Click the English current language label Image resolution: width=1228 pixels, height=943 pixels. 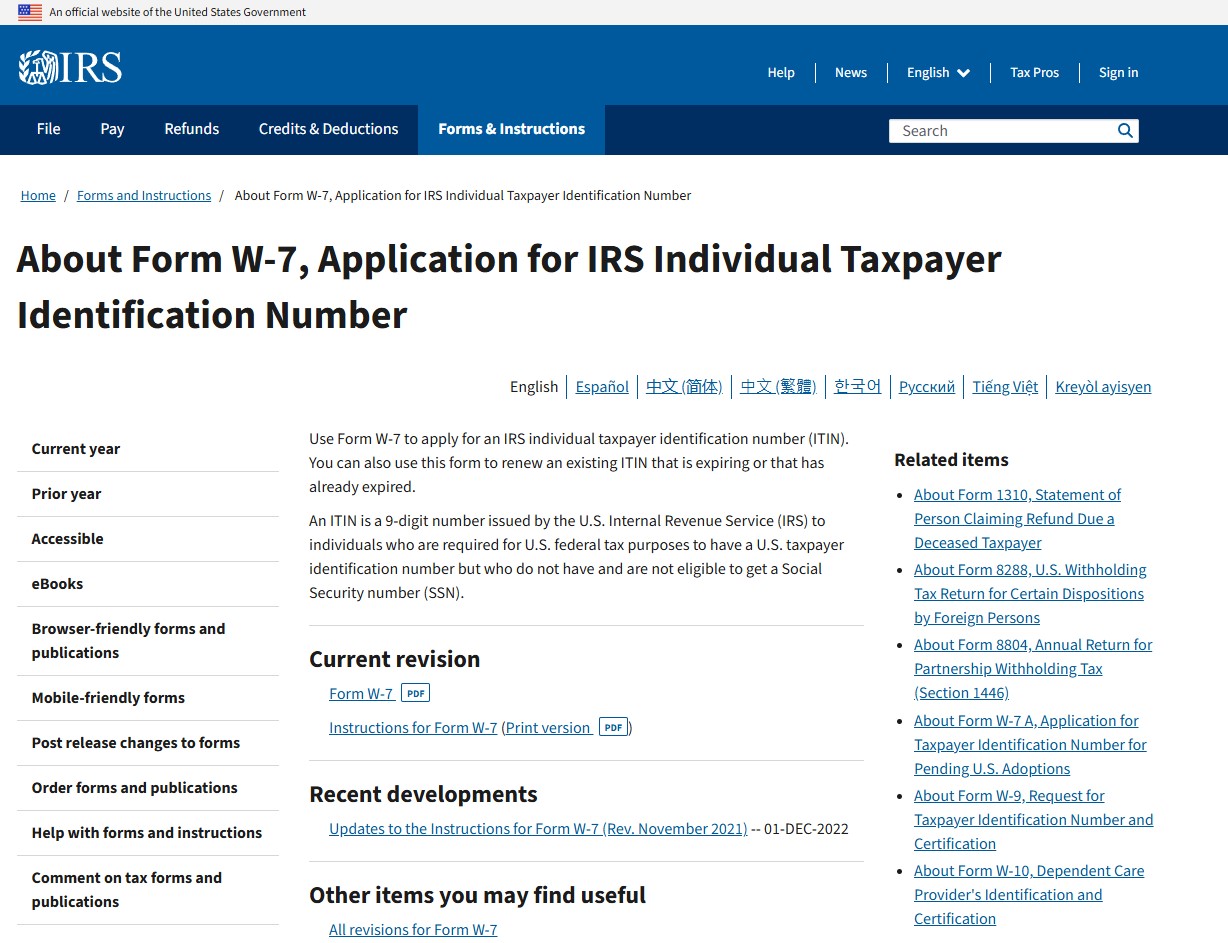pos(534,386)
